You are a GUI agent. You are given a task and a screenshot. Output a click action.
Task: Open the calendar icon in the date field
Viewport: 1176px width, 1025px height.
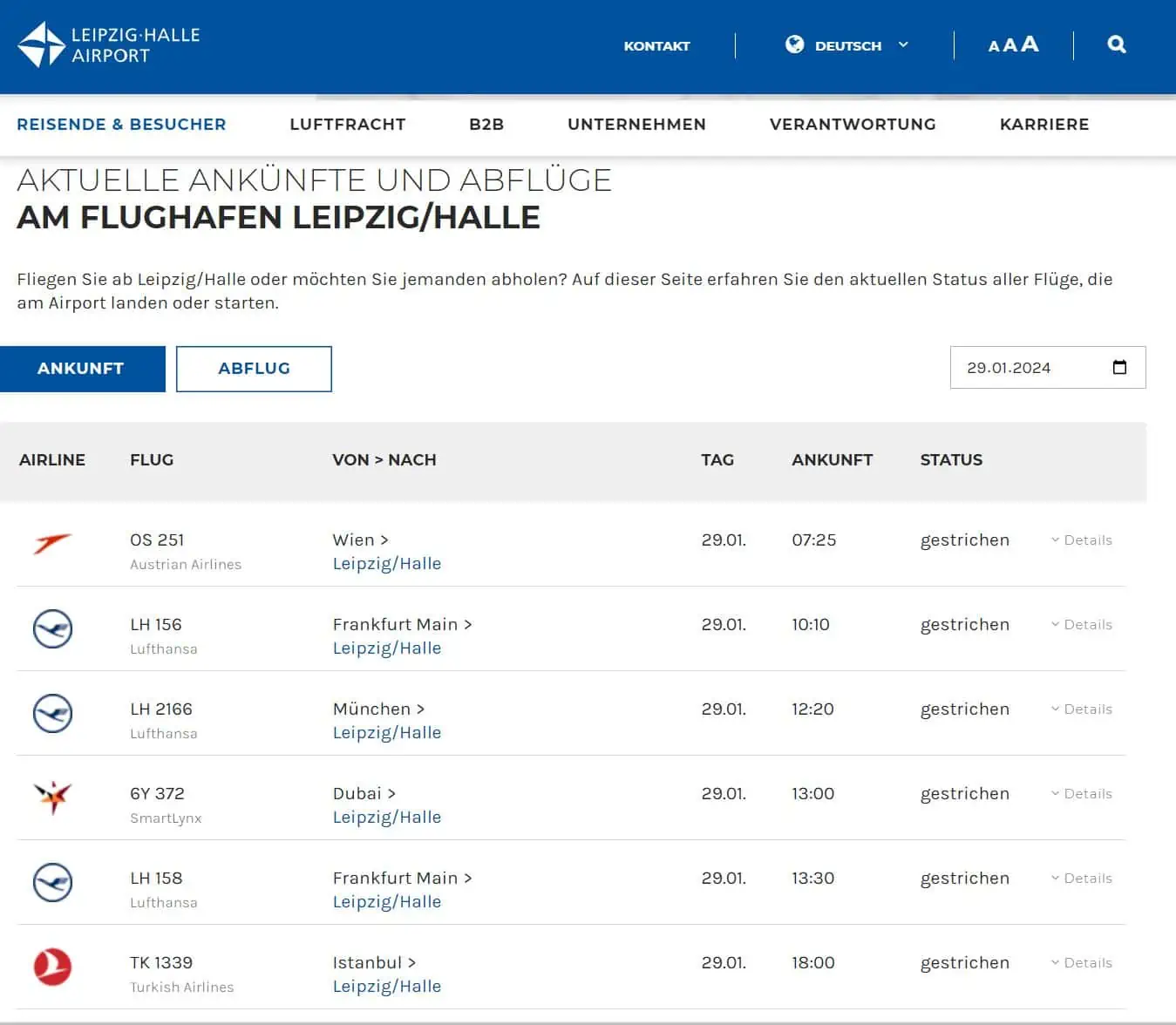pyautogui.click(x=1119, y=367)
